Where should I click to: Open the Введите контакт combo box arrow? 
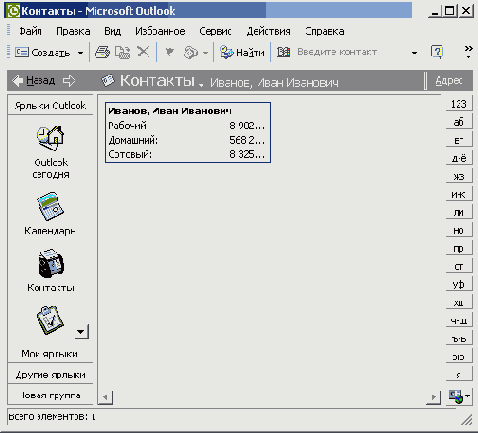(x=414, y=53)
